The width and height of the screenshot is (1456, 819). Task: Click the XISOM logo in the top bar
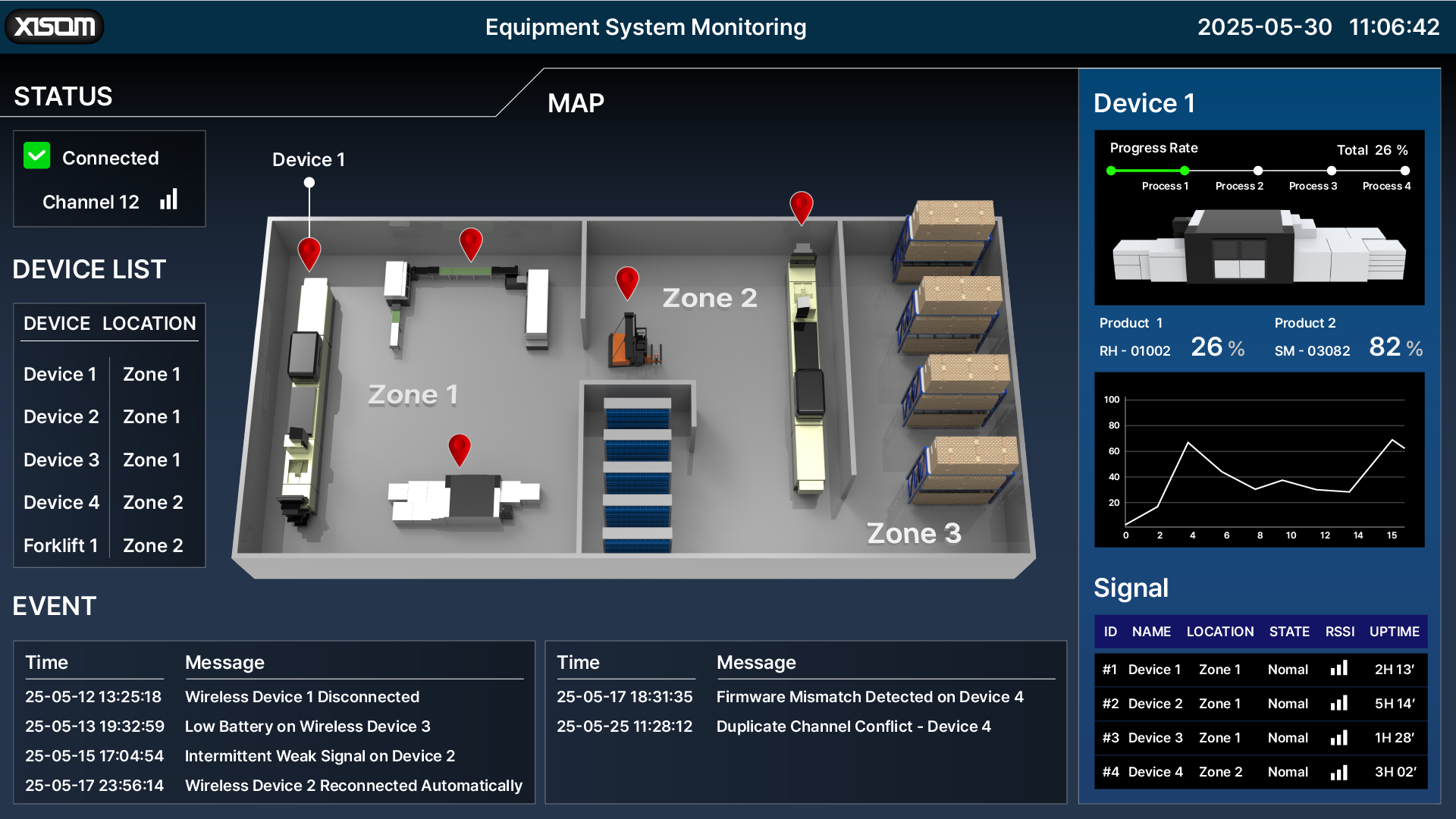coord(53,26)
